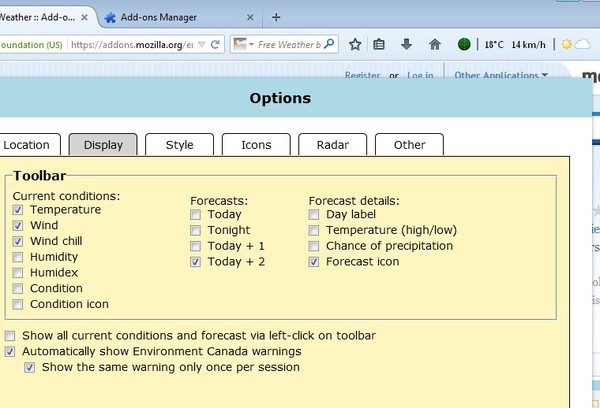
Task: Open the URL history dropdown arrow
Action: pyautogui.click(x=202, y=45)
